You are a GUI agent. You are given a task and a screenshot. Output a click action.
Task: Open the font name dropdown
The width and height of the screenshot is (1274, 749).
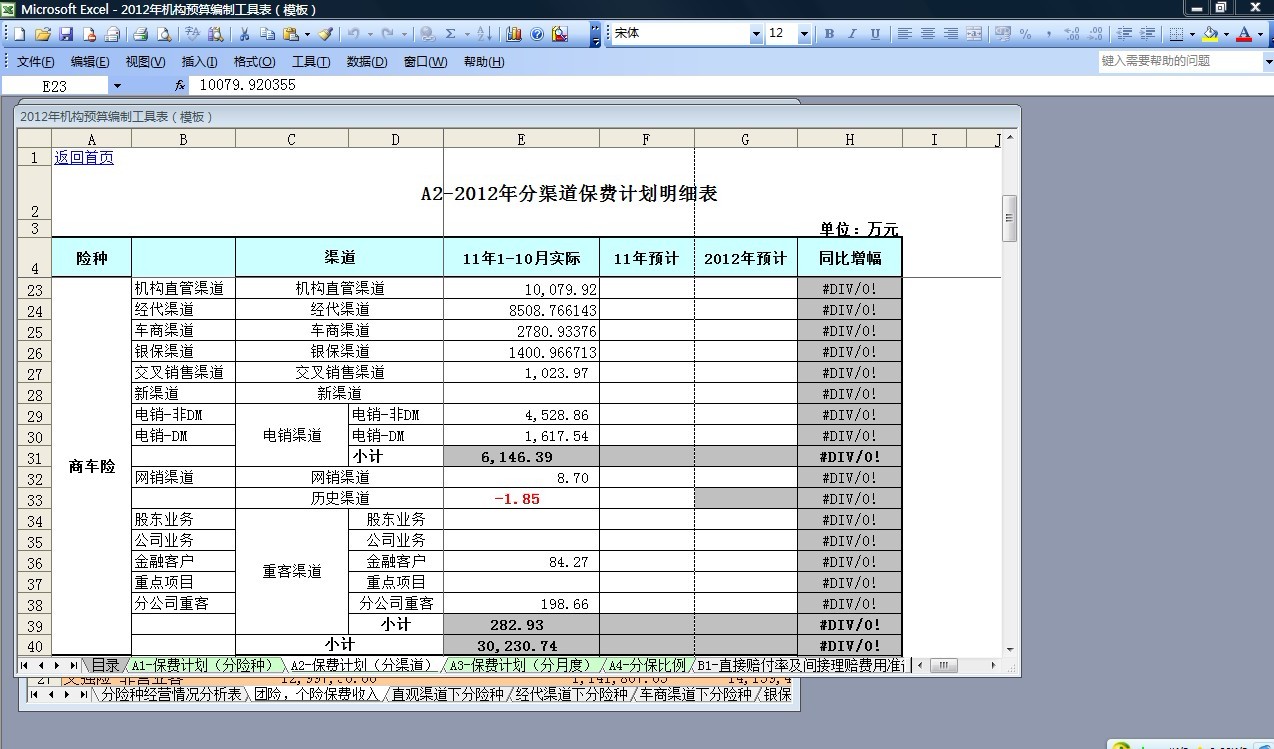click(x=758, y=33)
